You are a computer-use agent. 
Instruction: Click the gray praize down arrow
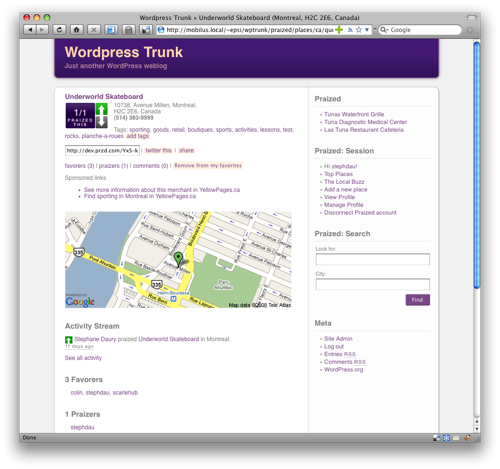(x=102, y=122)
